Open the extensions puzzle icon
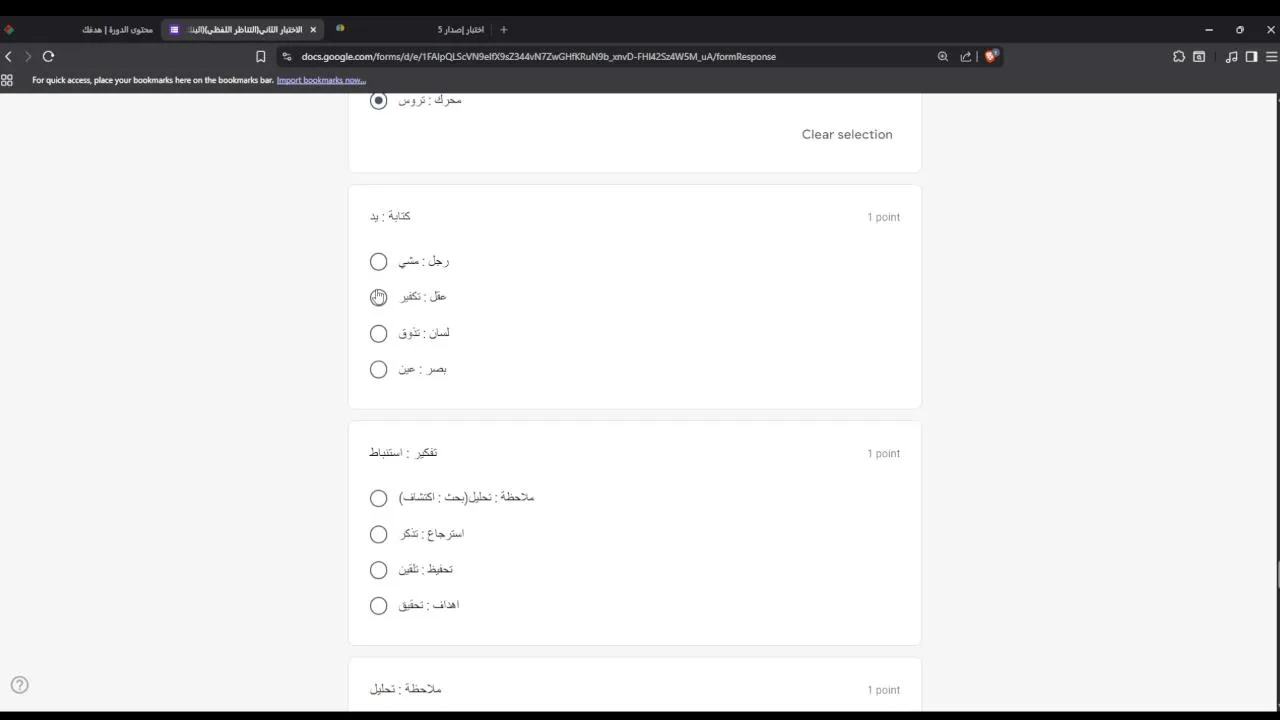The width and height of the screenshot is (1280, 720). tap(1179, 57)
